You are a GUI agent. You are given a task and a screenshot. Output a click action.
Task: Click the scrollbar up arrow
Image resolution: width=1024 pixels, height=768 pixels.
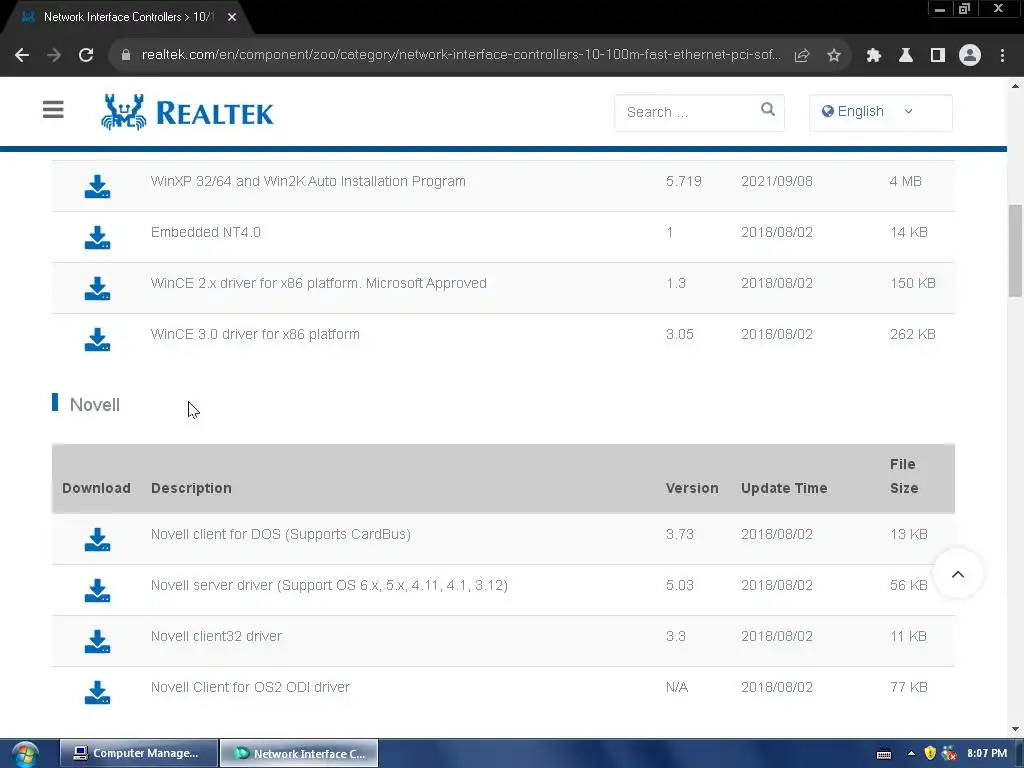pyautogui.click(x=1015, y=86)
